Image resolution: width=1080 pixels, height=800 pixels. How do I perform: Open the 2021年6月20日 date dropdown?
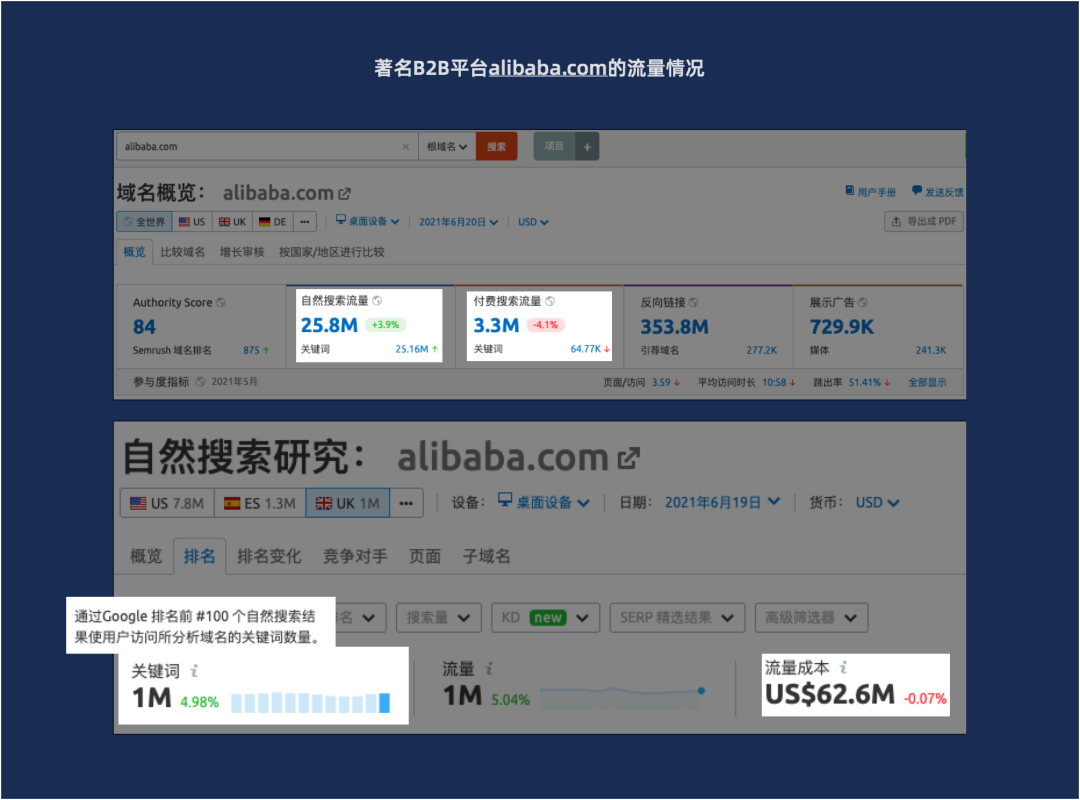tap(458, 222)
